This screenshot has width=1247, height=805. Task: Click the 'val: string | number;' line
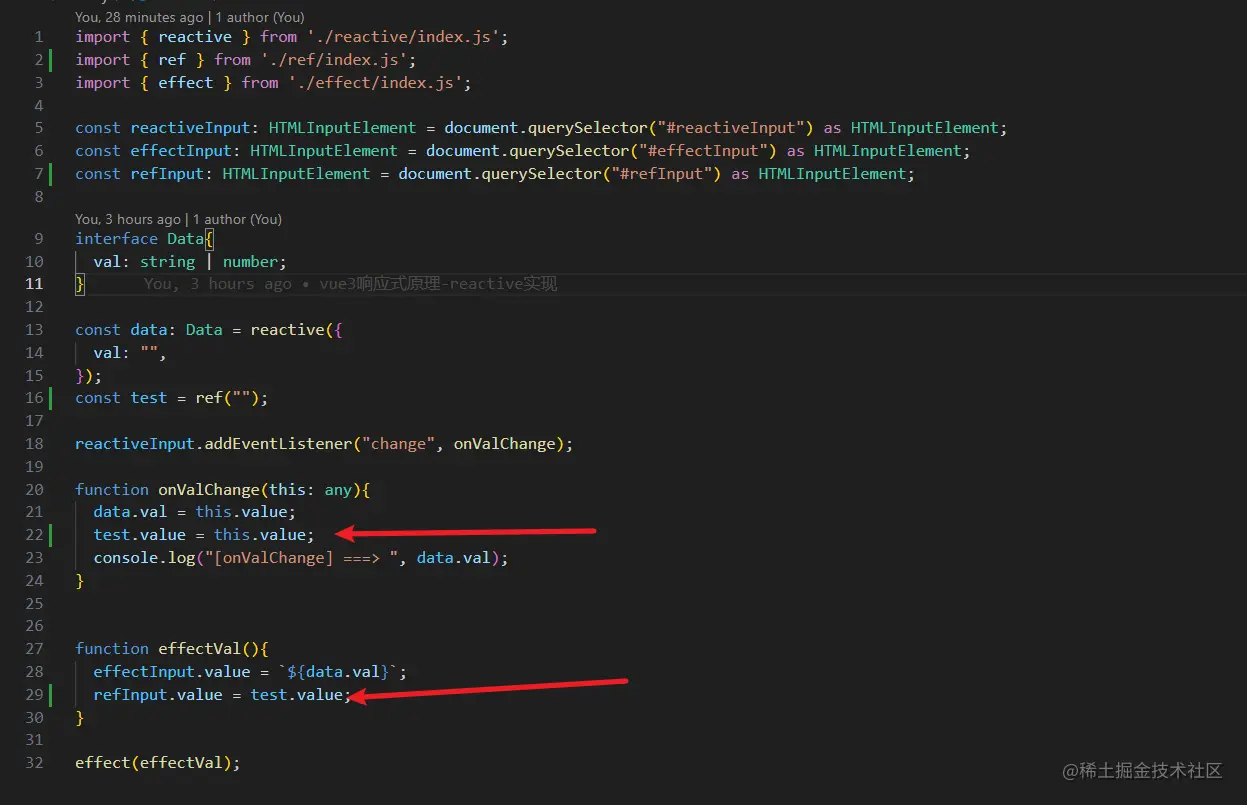(x=190, y=262)
